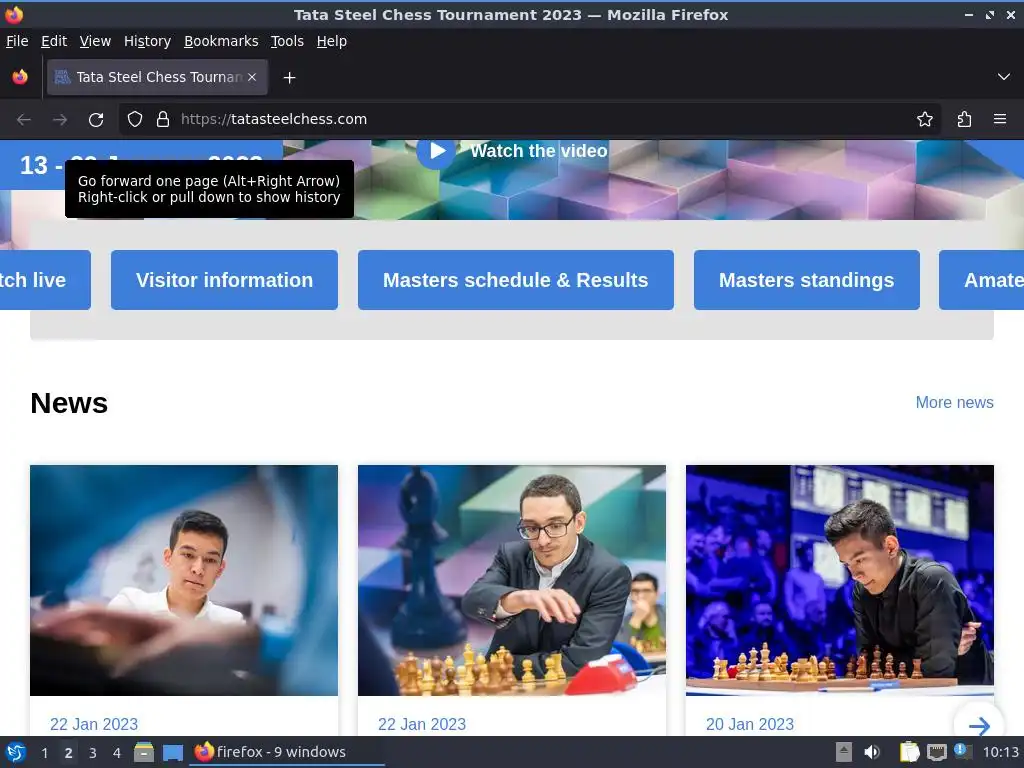Open Masters standings page
The image size is (1024, 768).
point(807,280)
